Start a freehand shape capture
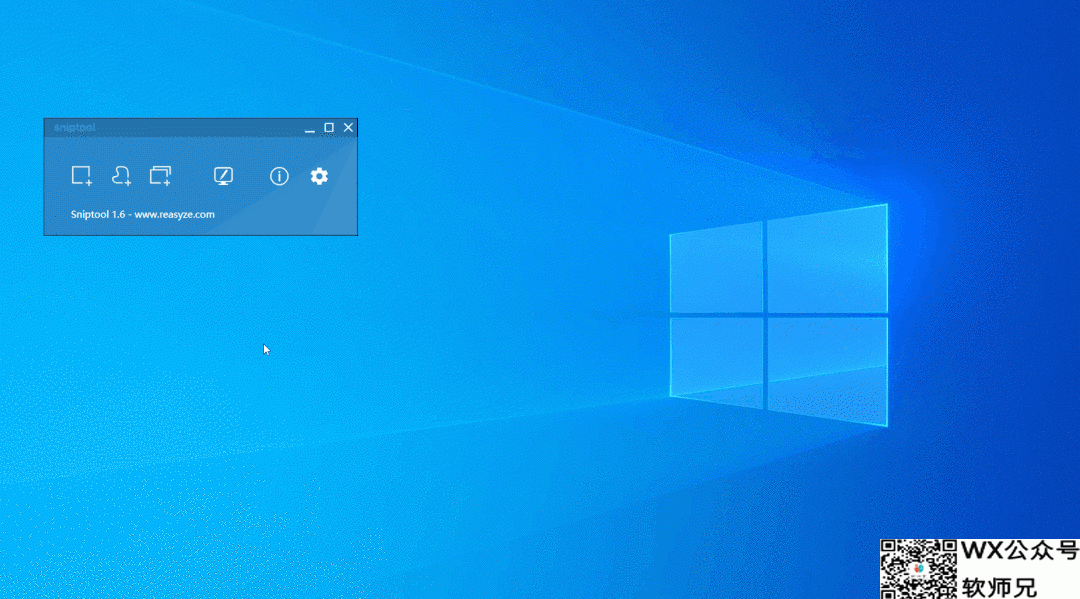The height and width of the screenshot is (599, 1080). click(121, 176)
